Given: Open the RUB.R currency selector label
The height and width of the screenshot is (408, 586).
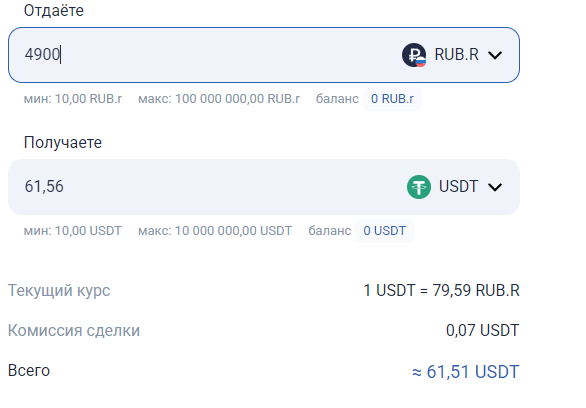Looking at the screenshot, I should [x=456, y=55].
